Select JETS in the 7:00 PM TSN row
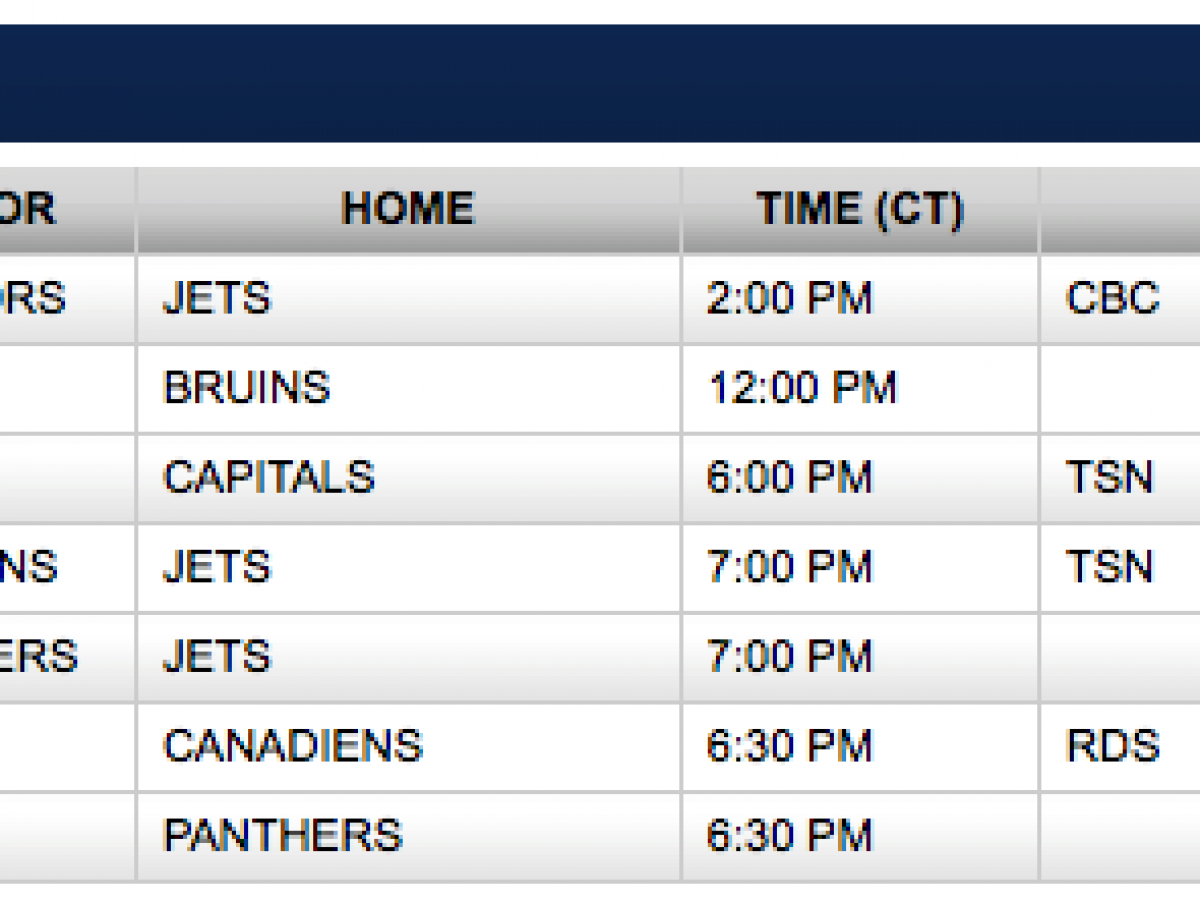The width and height of the screenshot is (1200, 900). click(217, 567)
